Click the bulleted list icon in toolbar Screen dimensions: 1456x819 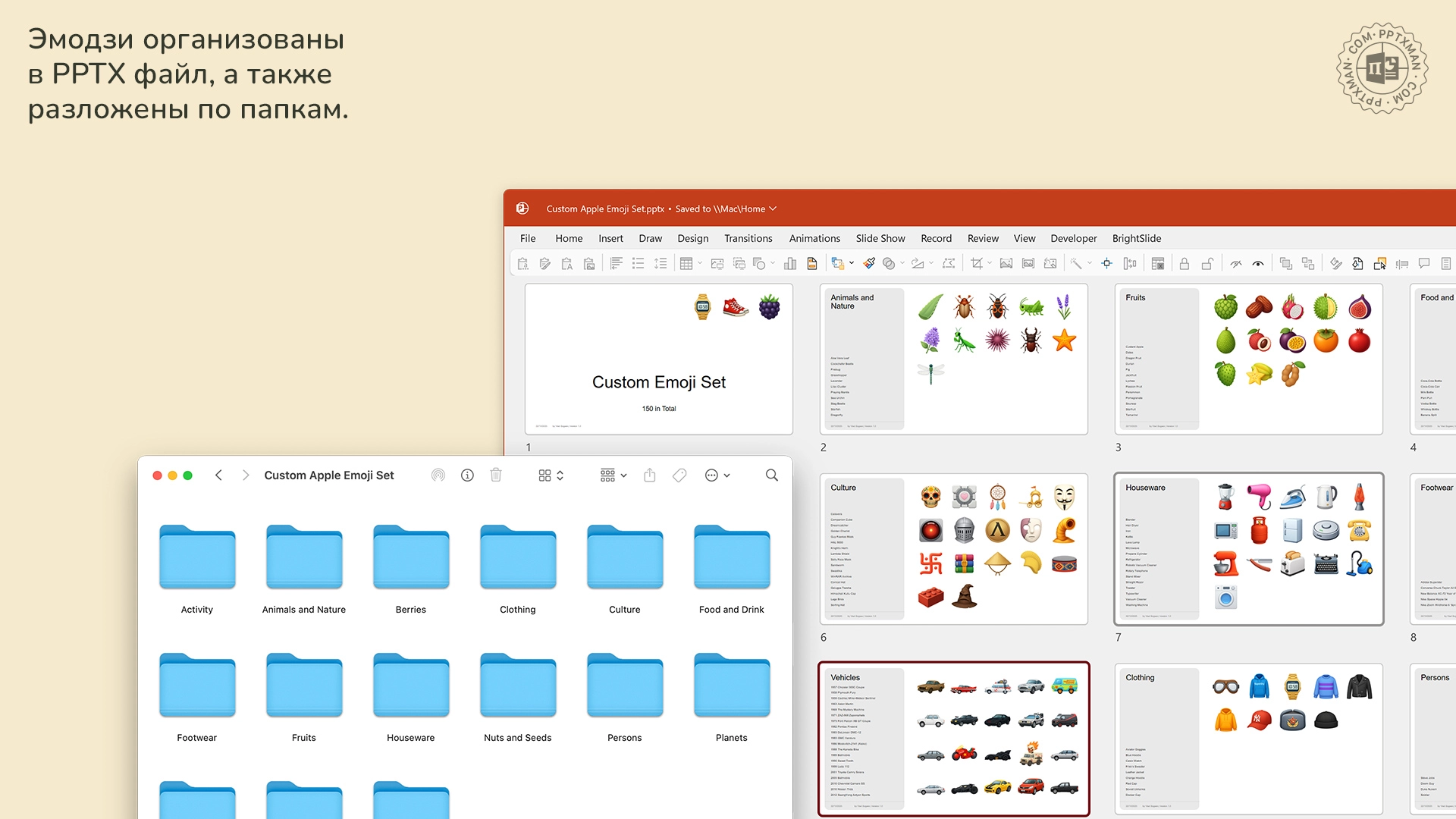[x=639, y=263]
